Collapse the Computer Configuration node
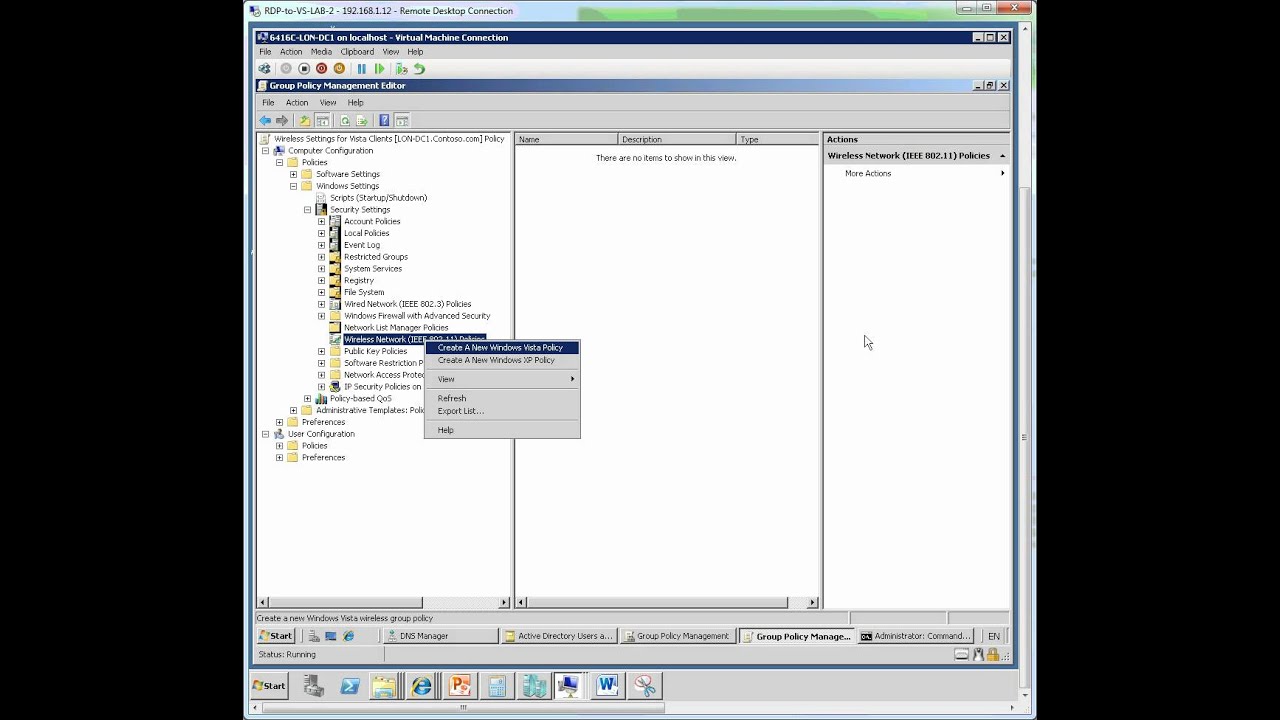This screenshot has width=1280, height=720. tap(265, 151)
